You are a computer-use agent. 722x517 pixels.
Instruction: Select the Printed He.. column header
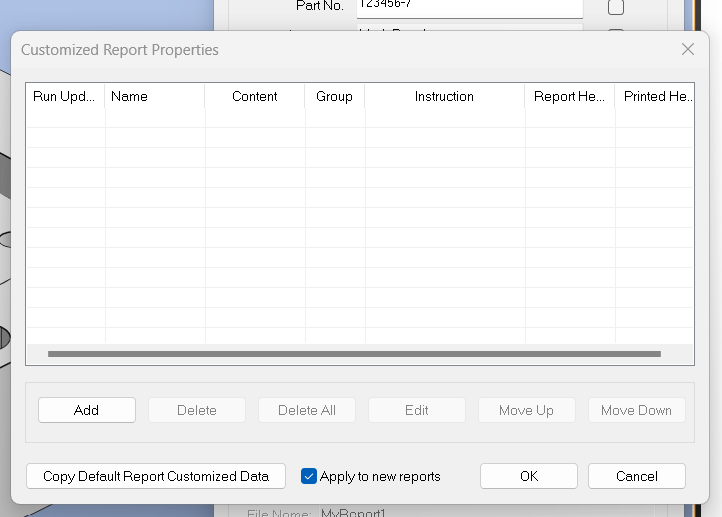(654, 96)
